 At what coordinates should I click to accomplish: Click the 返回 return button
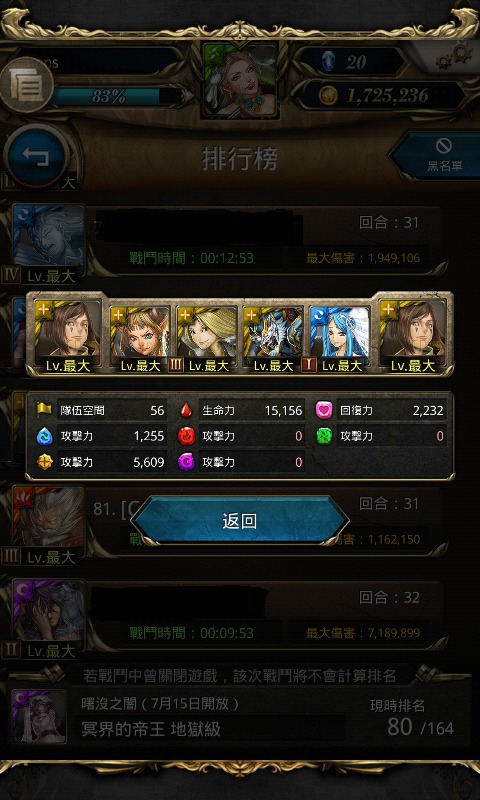(x=240, y=521)
